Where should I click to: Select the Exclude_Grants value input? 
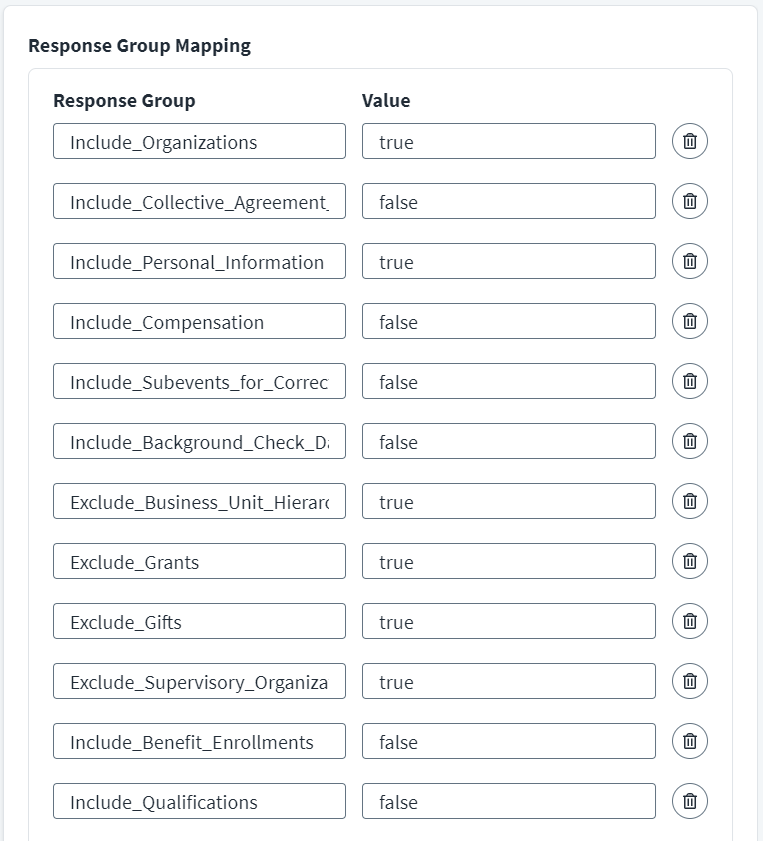coord(510,561)
